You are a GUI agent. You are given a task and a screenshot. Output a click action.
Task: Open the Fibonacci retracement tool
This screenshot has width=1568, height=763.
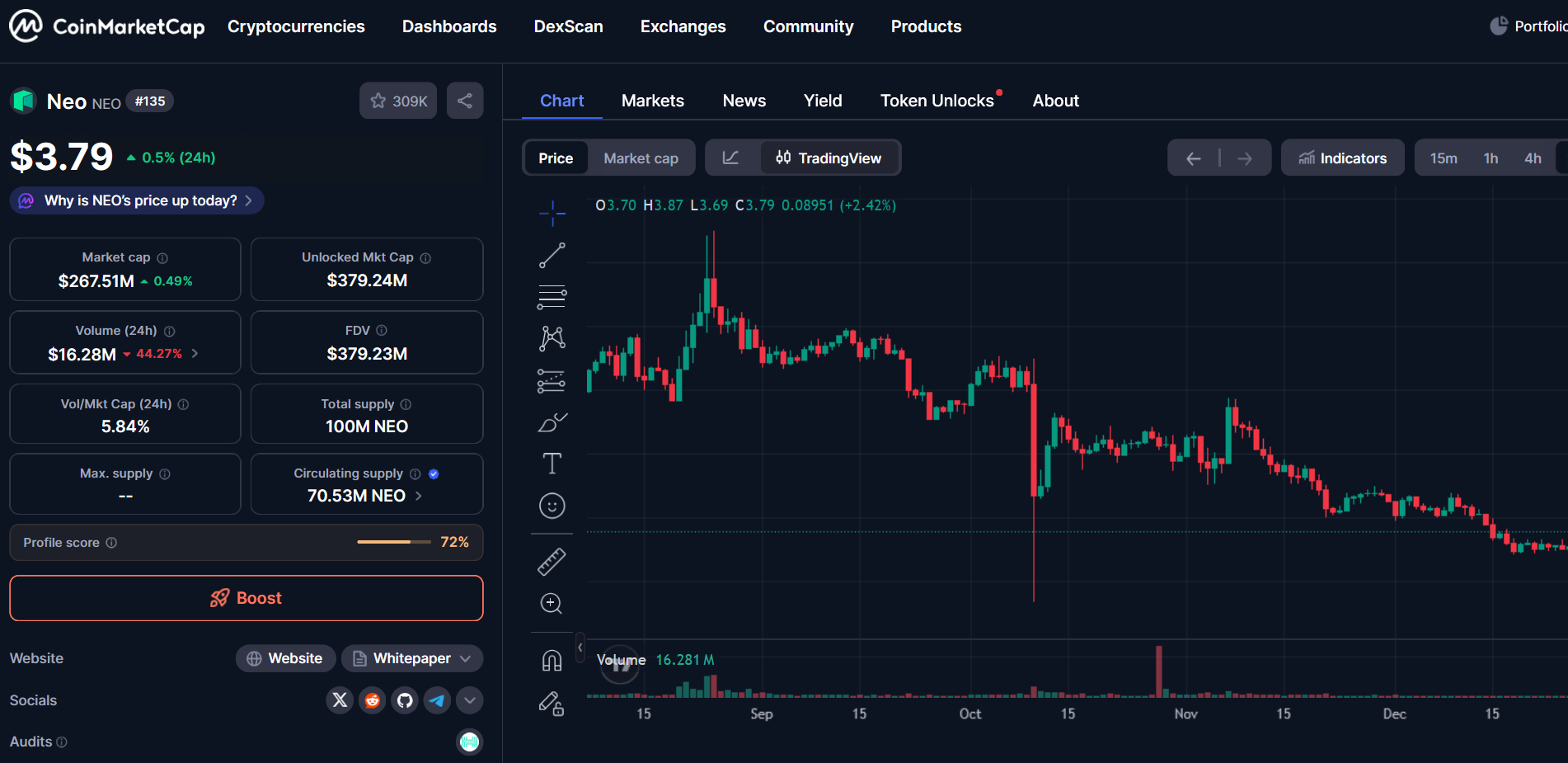[x=552, y=297]
